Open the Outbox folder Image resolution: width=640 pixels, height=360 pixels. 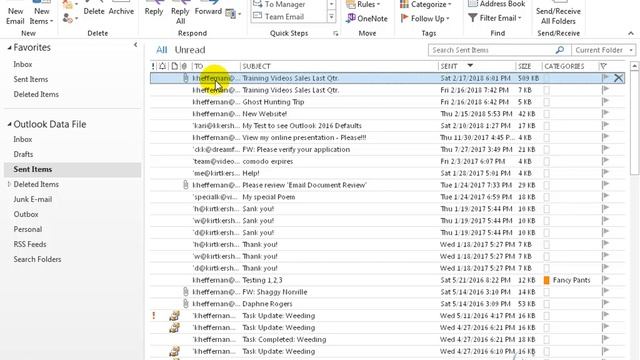(x=26, y=215)
